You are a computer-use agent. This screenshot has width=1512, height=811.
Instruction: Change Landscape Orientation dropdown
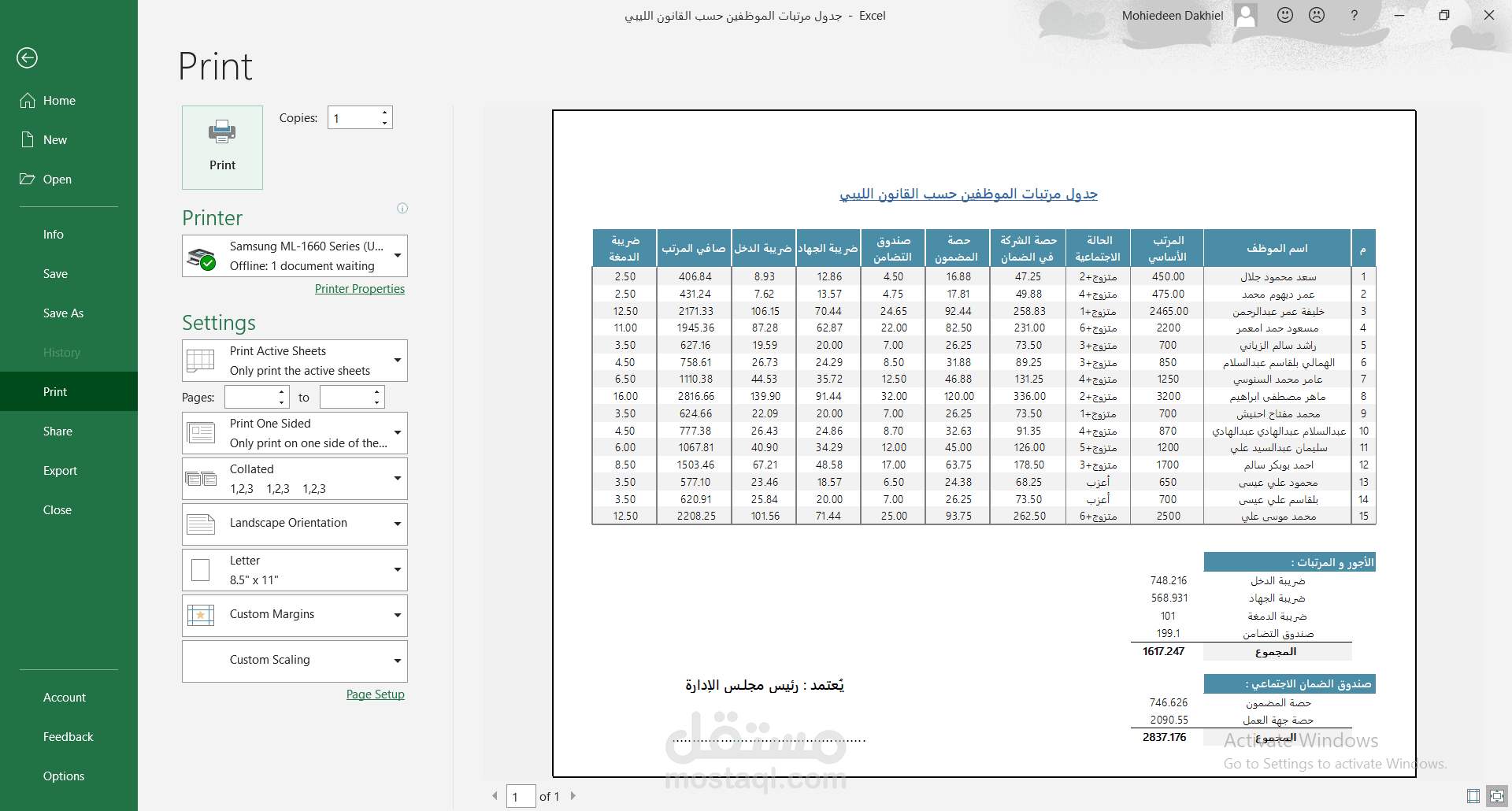coord(295,524)
